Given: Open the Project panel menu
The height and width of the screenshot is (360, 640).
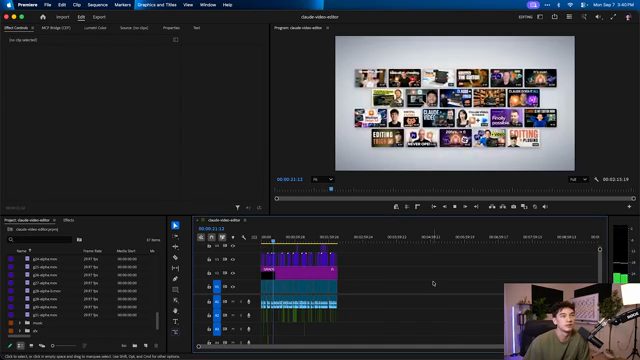Looking at the screenshot, I should click(54, 220).
